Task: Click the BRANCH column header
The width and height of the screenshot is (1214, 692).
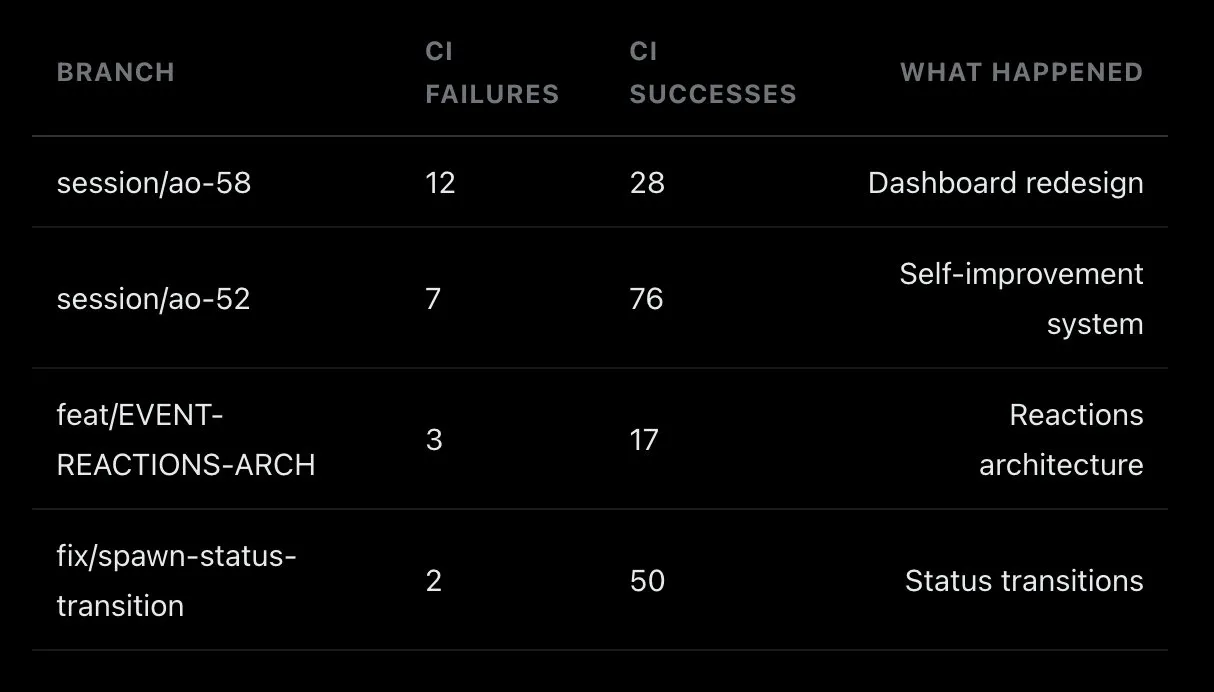Action: 115,73
